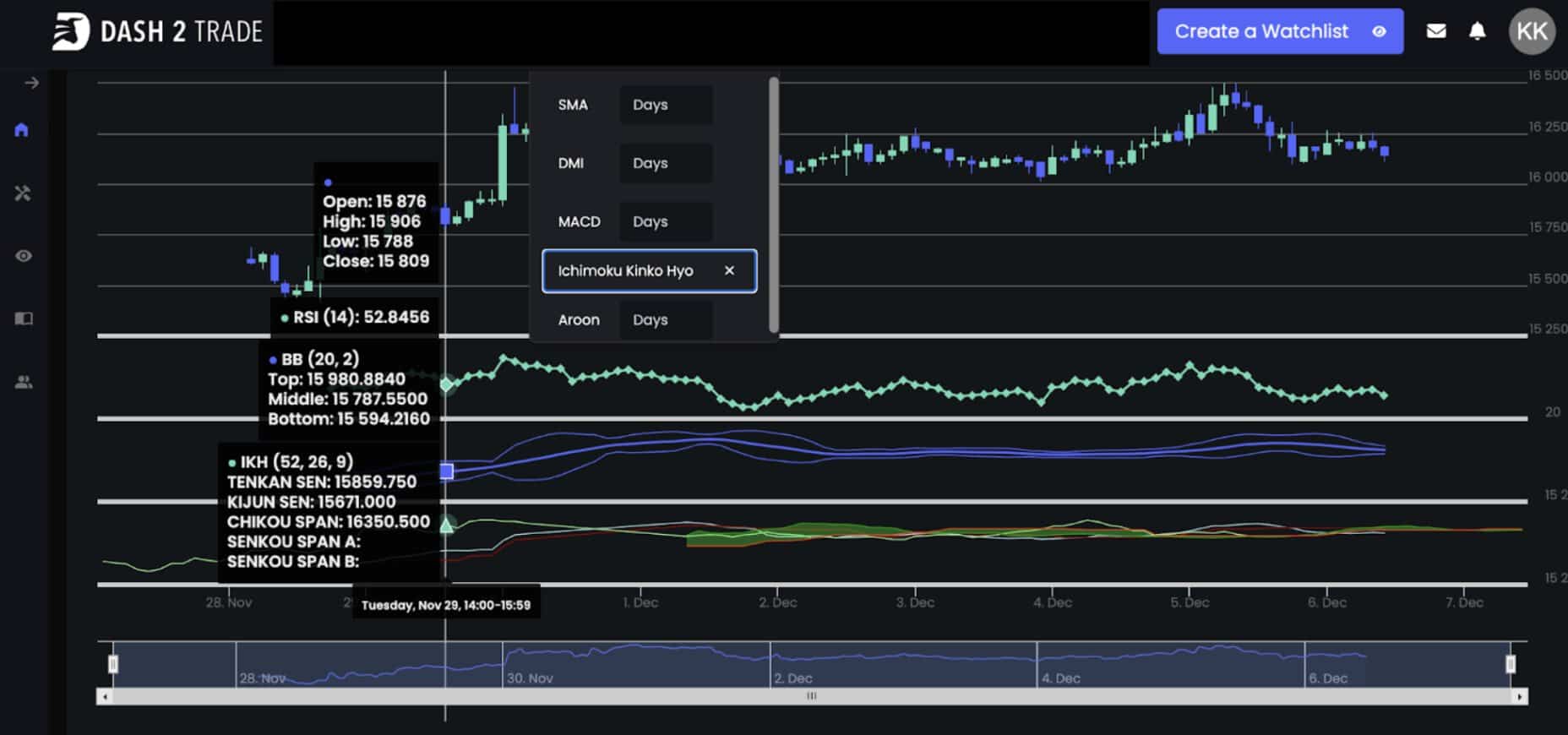Click the 5. Dec date axis label
1568x735 pixels.
click(x=1190, y=602)
